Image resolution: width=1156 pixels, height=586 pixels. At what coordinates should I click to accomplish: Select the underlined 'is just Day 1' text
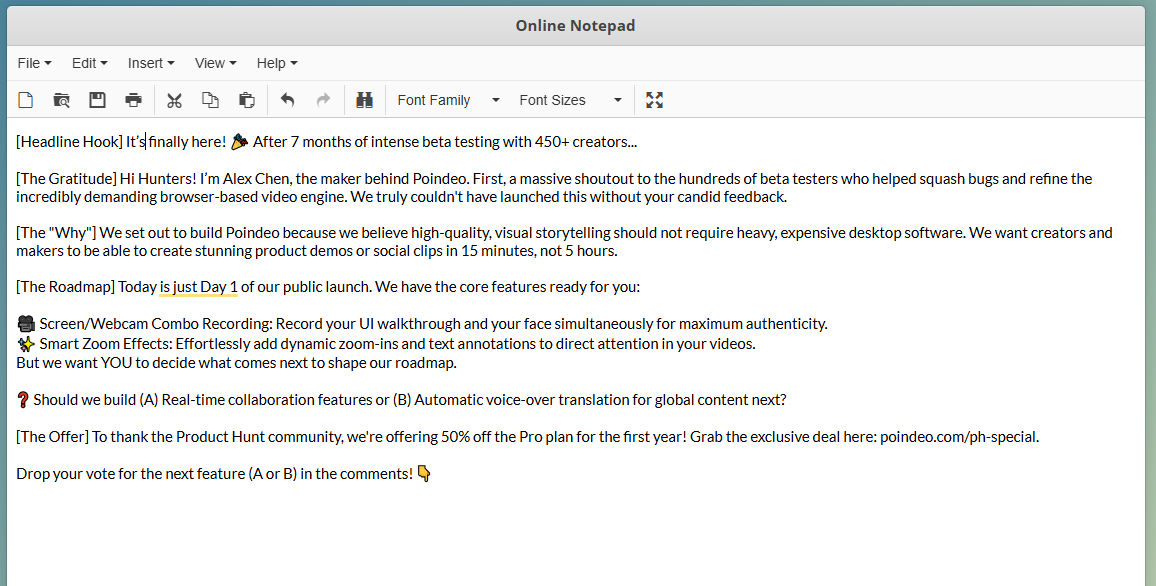pos(198,287)
